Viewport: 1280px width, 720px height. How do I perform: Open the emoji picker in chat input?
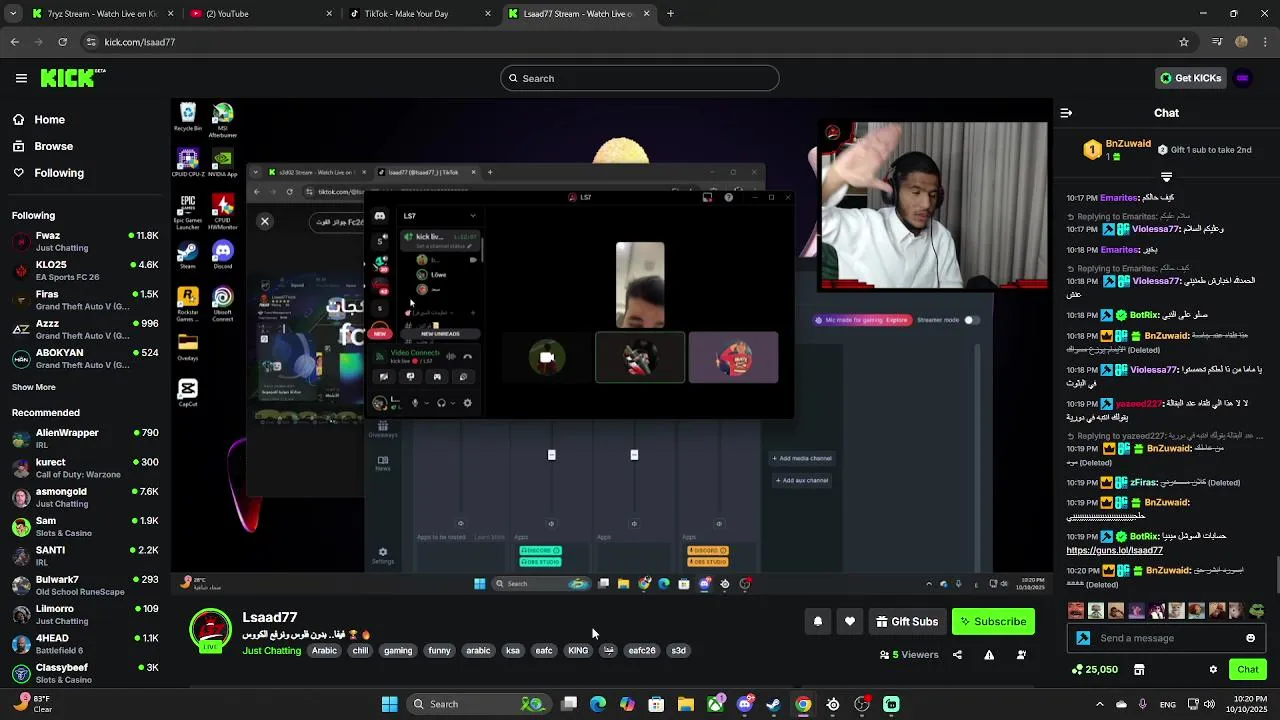click(x=1250, y=638)
